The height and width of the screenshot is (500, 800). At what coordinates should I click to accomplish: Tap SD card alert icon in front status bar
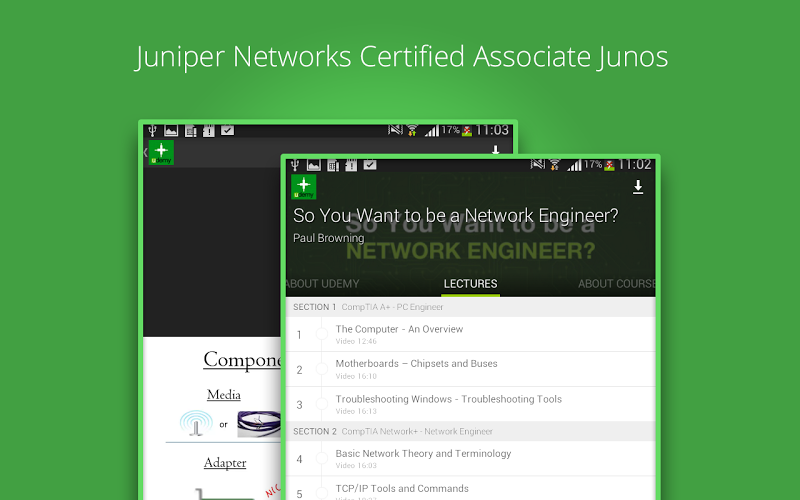tap(351, 165)
